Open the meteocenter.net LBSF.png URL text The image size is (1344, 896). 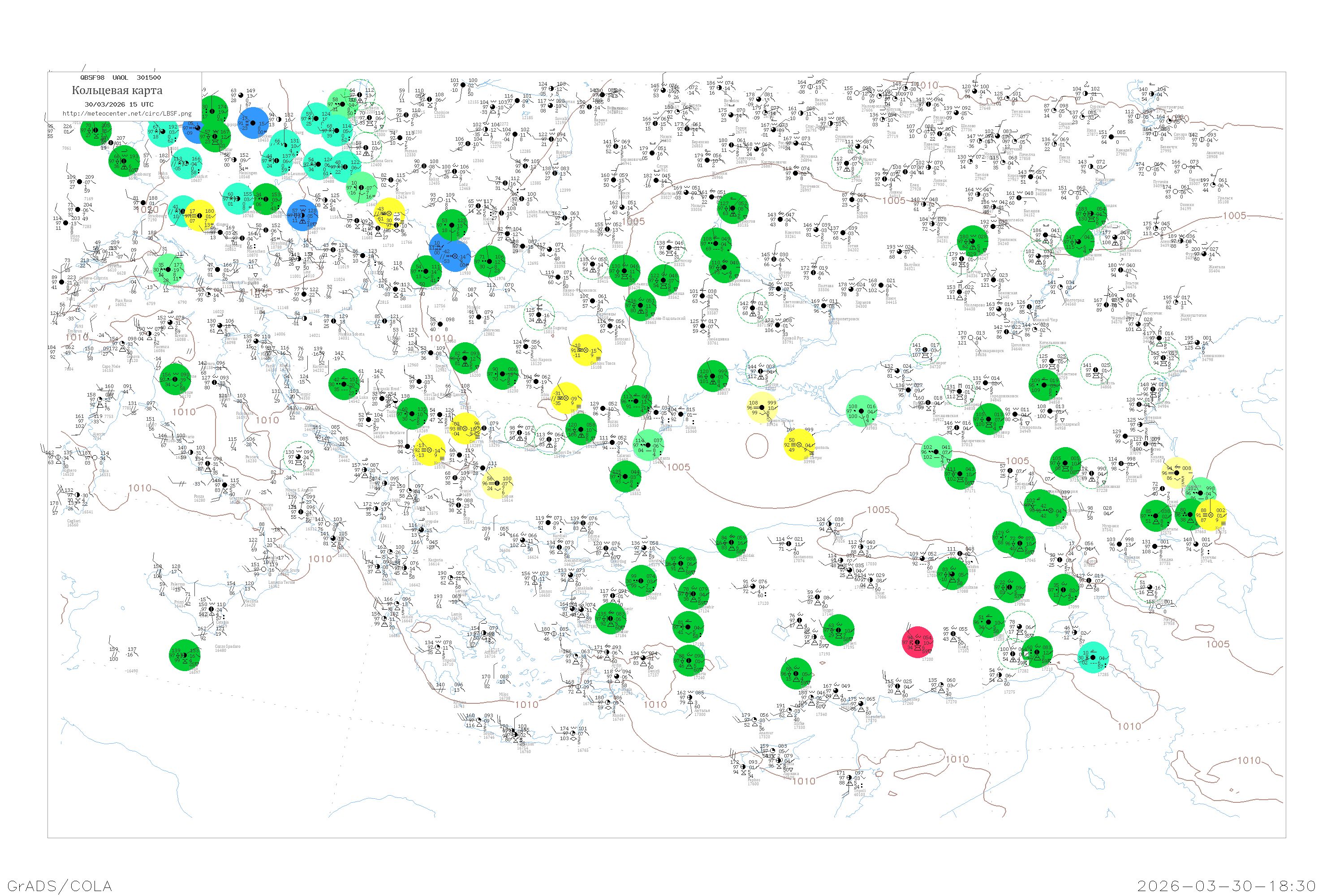pos(127,114)
